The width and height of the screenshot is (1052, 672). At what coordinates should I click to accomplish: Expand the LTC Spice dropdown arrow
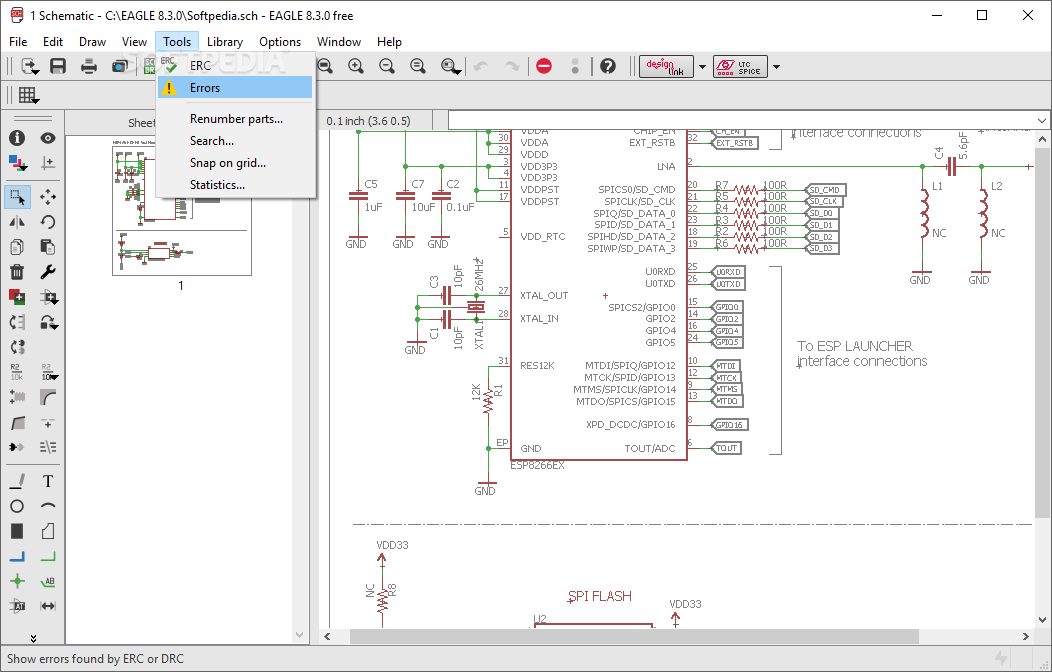[776, 67]
